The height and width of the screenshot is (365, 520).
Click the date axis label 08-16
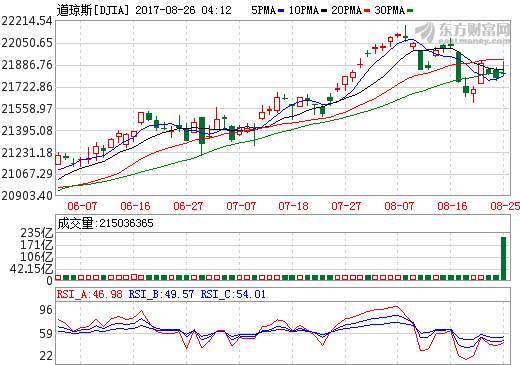coord(452,206)
